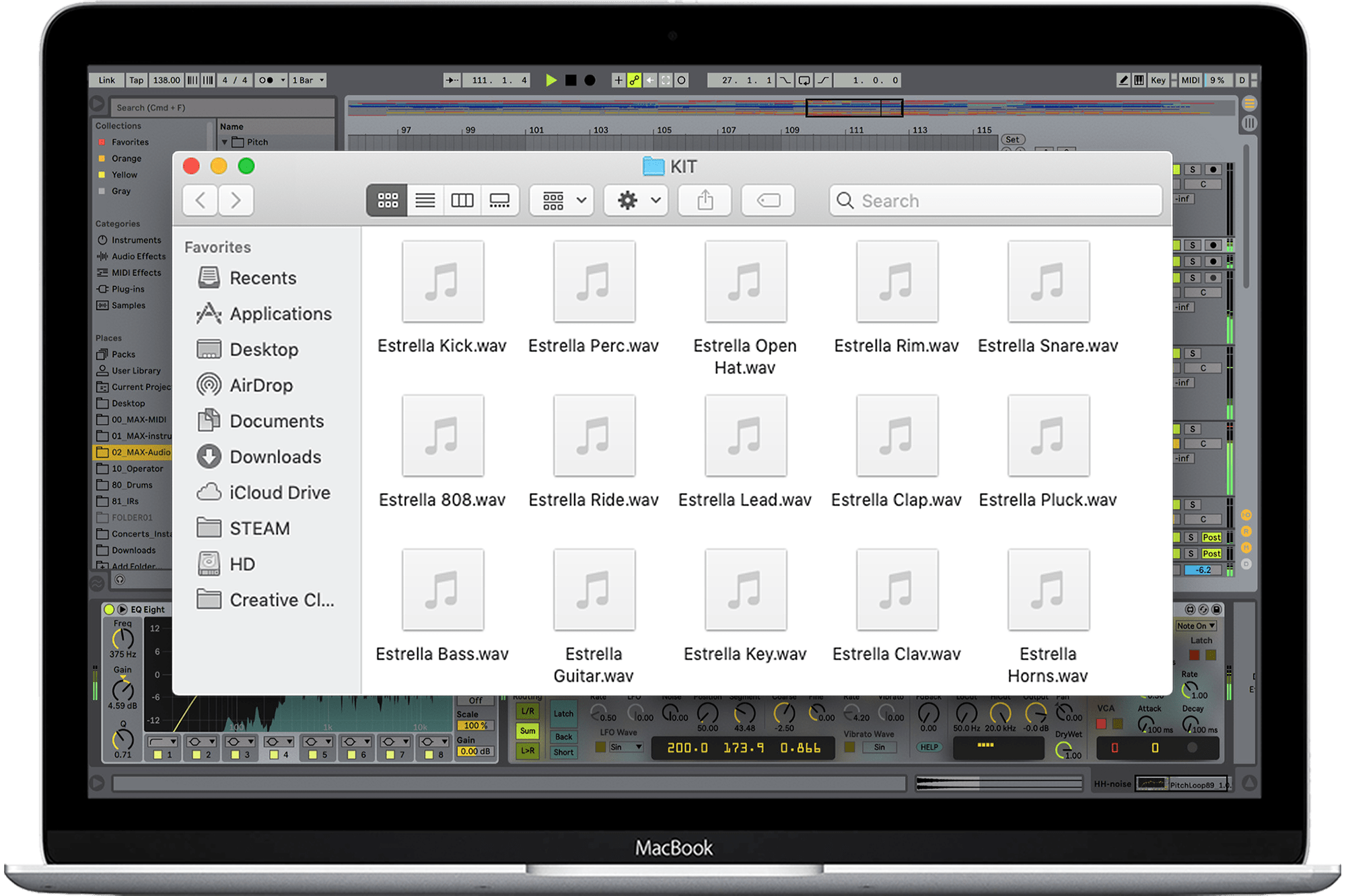Toggle the Key map mode button
The height and width of the screenshot is (896, 1346).
point(1158,80)
